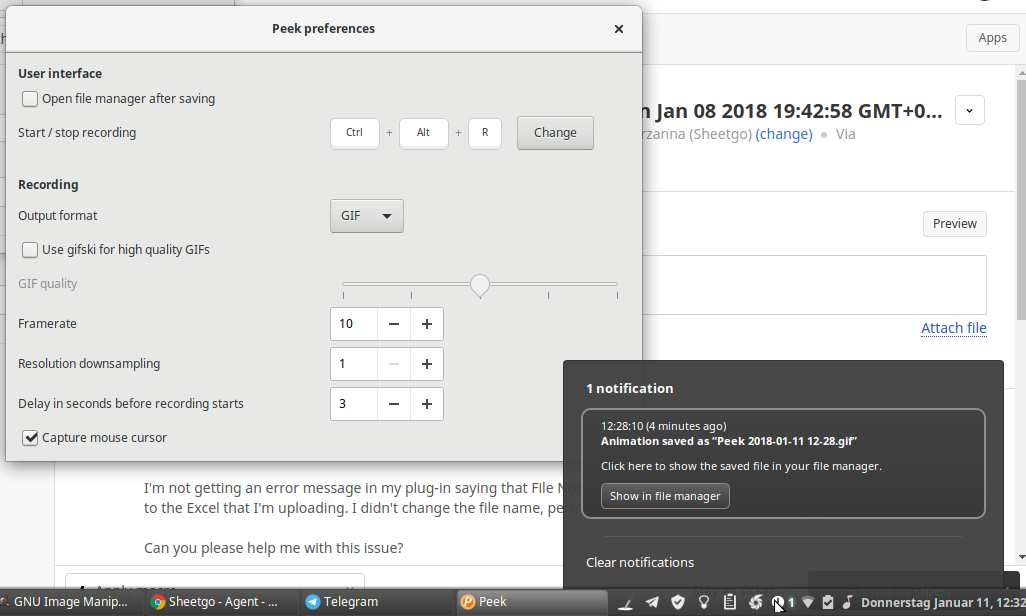Open the ticket title dropdown chevron
Screen dimensions: 1026x616
click(970, 111)
